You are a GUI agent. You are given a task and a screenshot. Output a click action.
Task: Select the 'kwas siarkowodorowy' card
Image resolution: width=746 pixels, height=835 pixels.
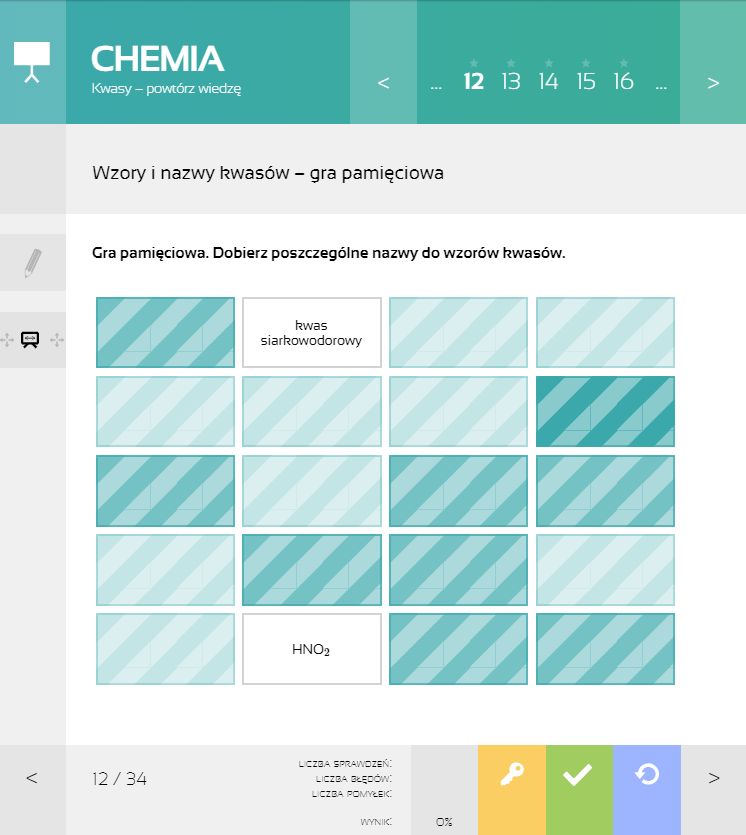[312, 332]
